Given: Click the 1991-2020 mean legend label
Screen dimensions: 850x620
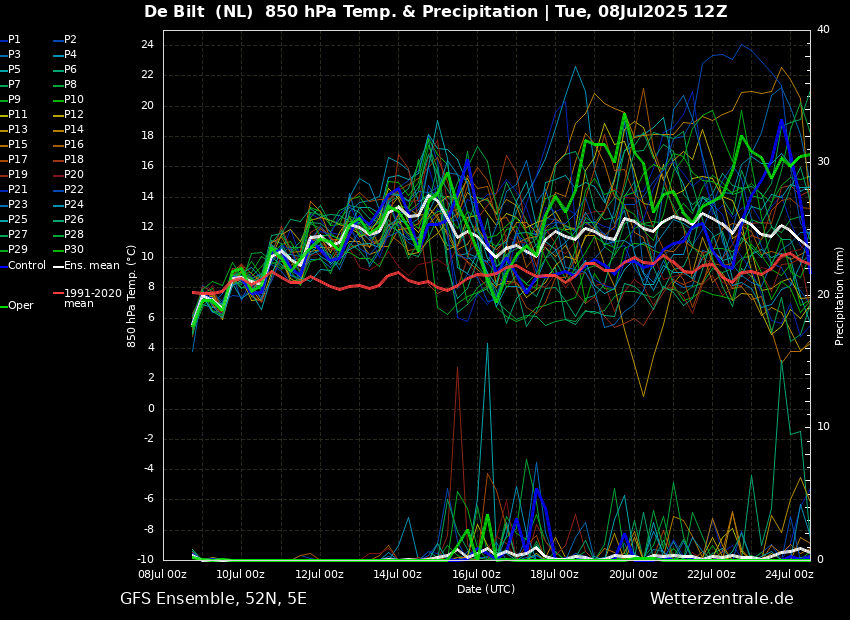Looking at the screenshot, I should pyautogui.click(x=88, y=298).
